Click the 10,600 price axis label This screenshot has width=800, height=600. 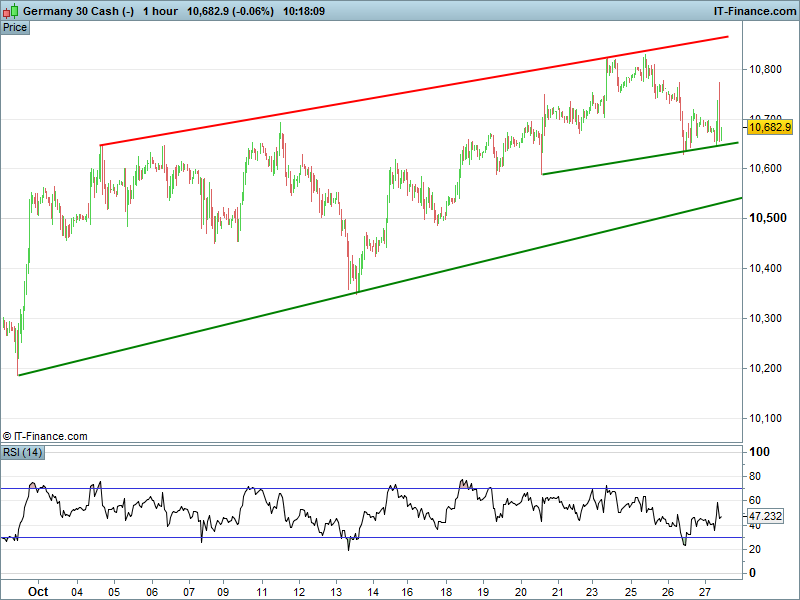coord(765,168)
